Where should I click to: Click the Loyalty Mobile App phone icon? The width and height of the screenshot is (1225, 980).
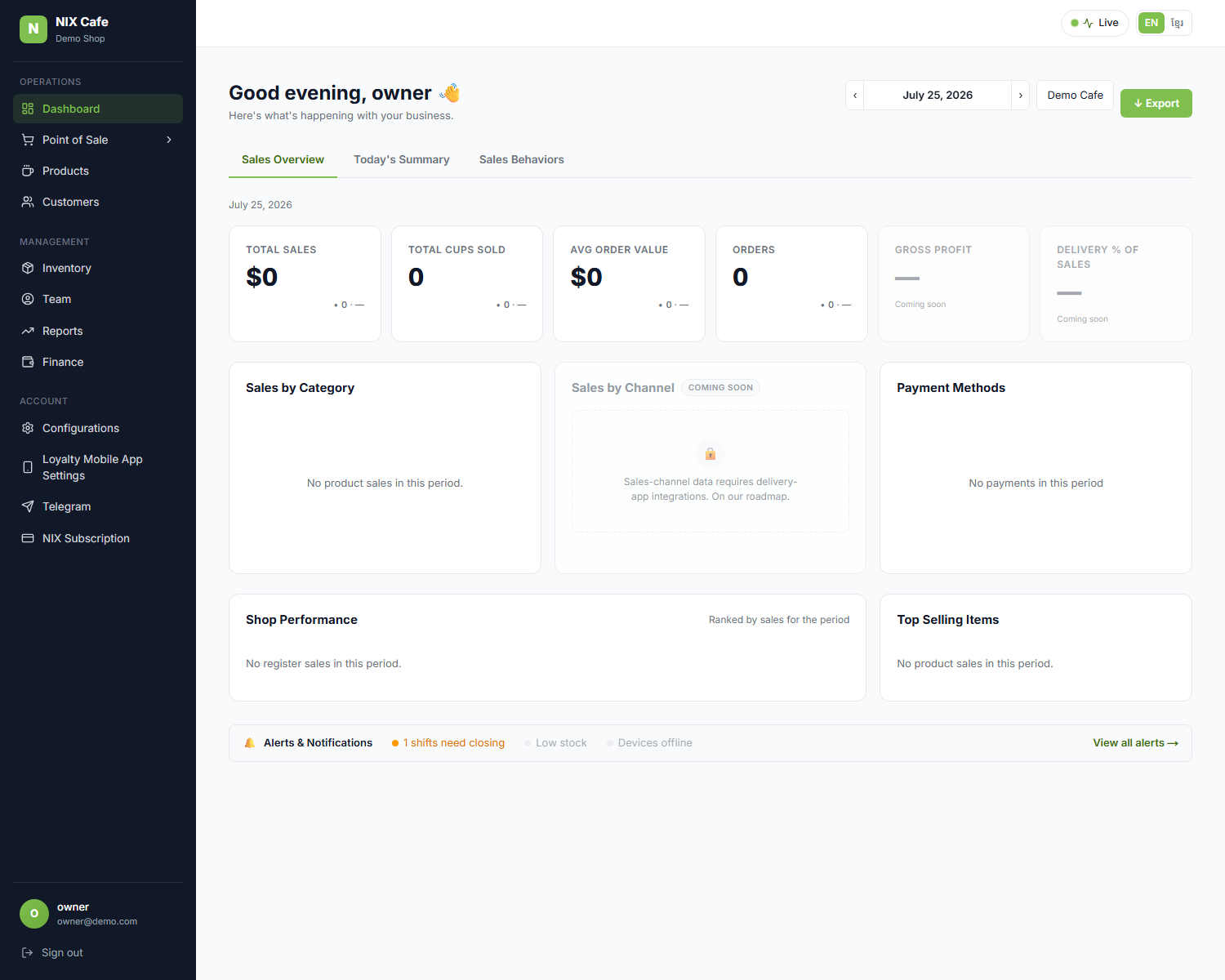[x=28, y=467]
